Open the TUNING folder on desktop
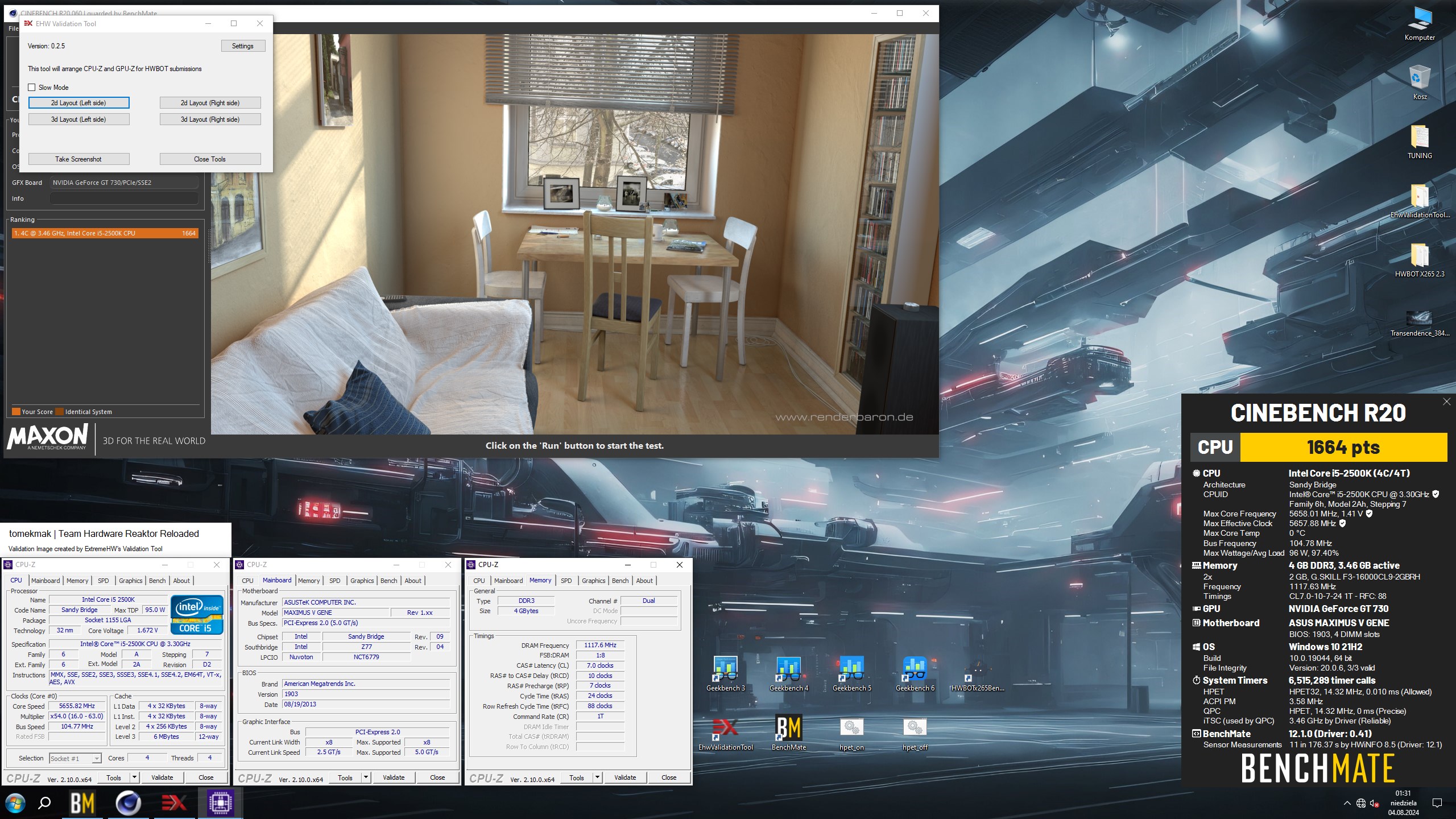Screen dimensions: 1456x819 coord(1419,142)
